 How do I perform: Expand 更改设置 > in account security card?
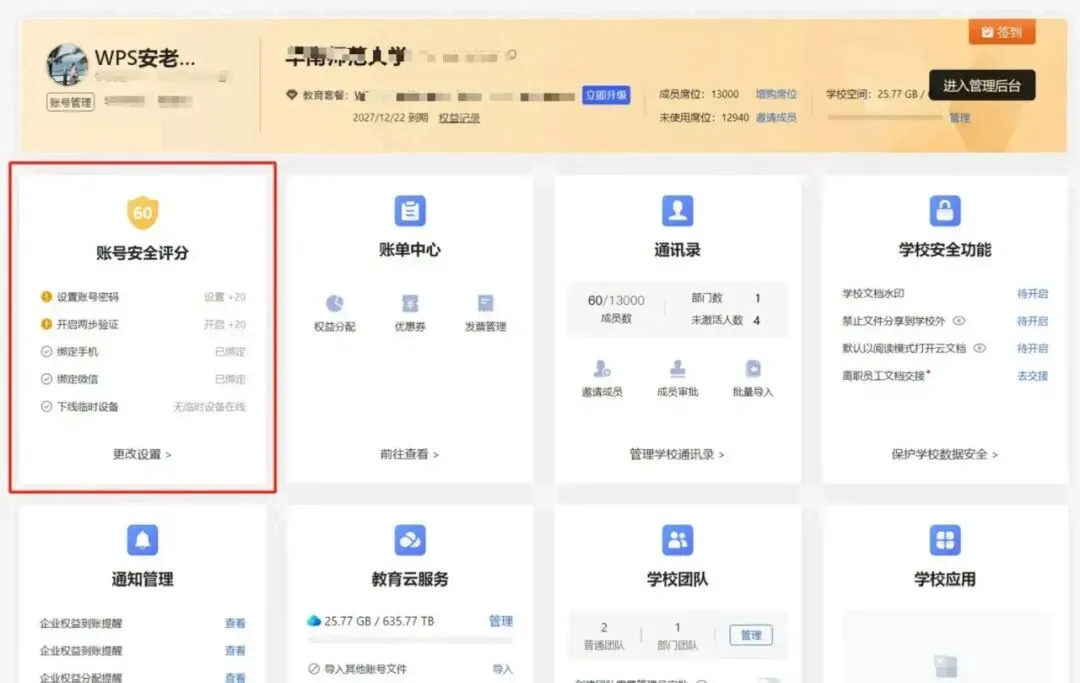click(142, 454)
